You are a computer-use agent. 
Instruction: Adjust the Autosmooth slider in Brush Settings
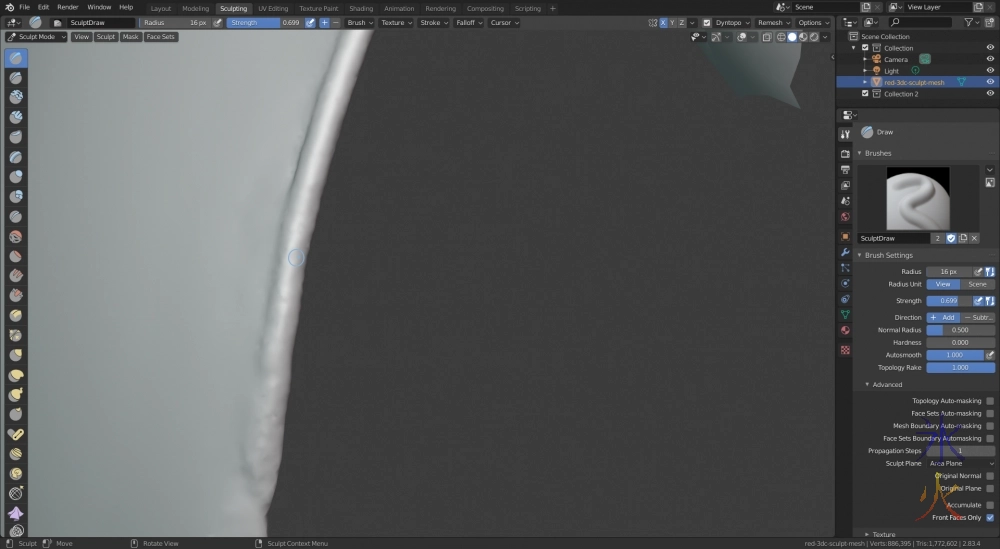pyautogui.click(x=955, y=355)
